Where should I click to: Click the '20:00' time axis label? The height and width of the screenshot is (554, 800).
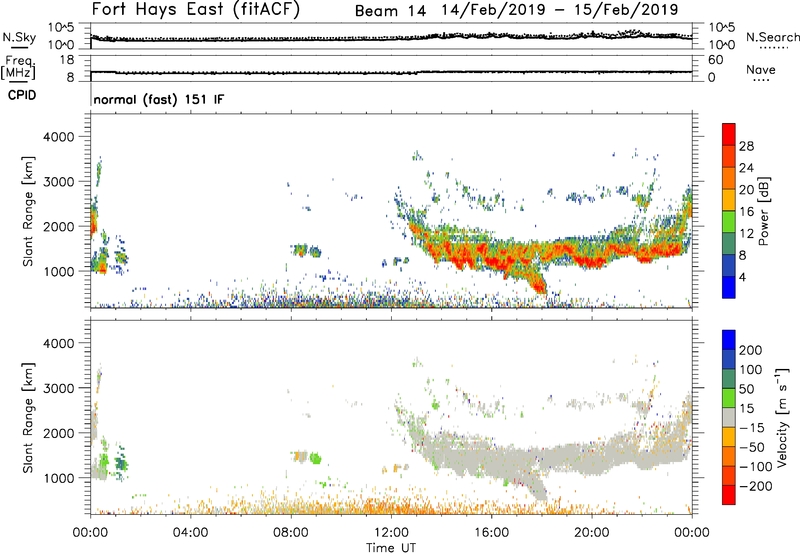coord(591,533)
